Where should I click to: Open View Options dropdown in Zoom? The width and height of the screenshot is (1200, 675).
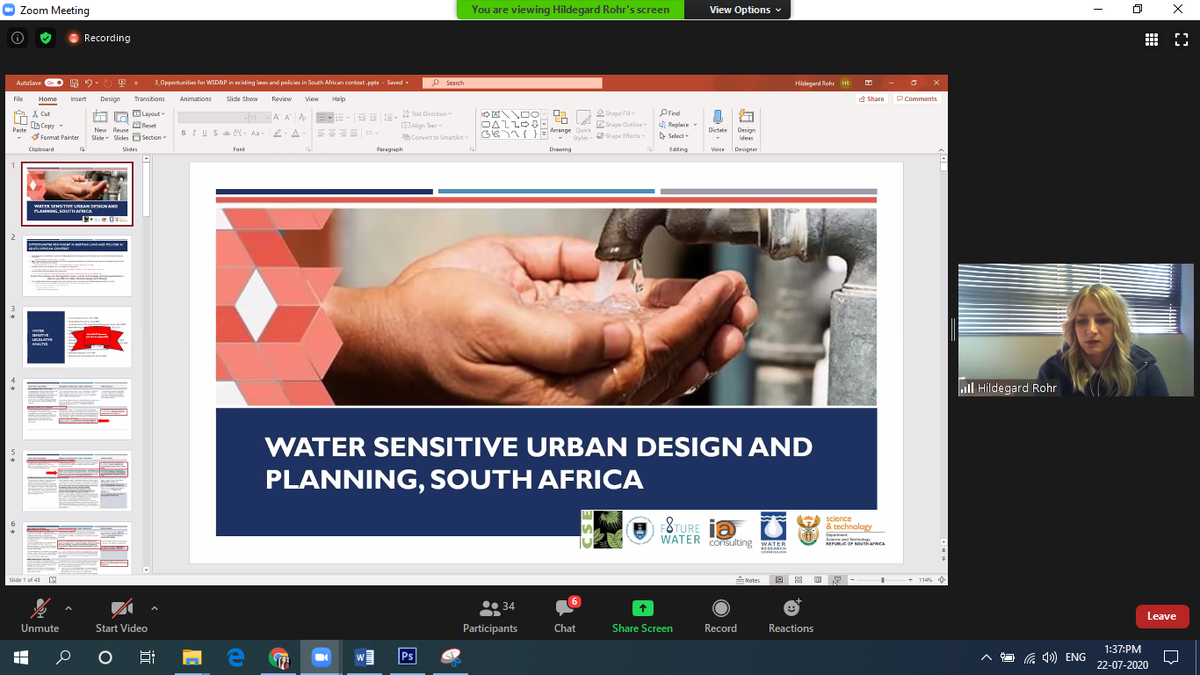pyautogui.click(x=746, y=10)
